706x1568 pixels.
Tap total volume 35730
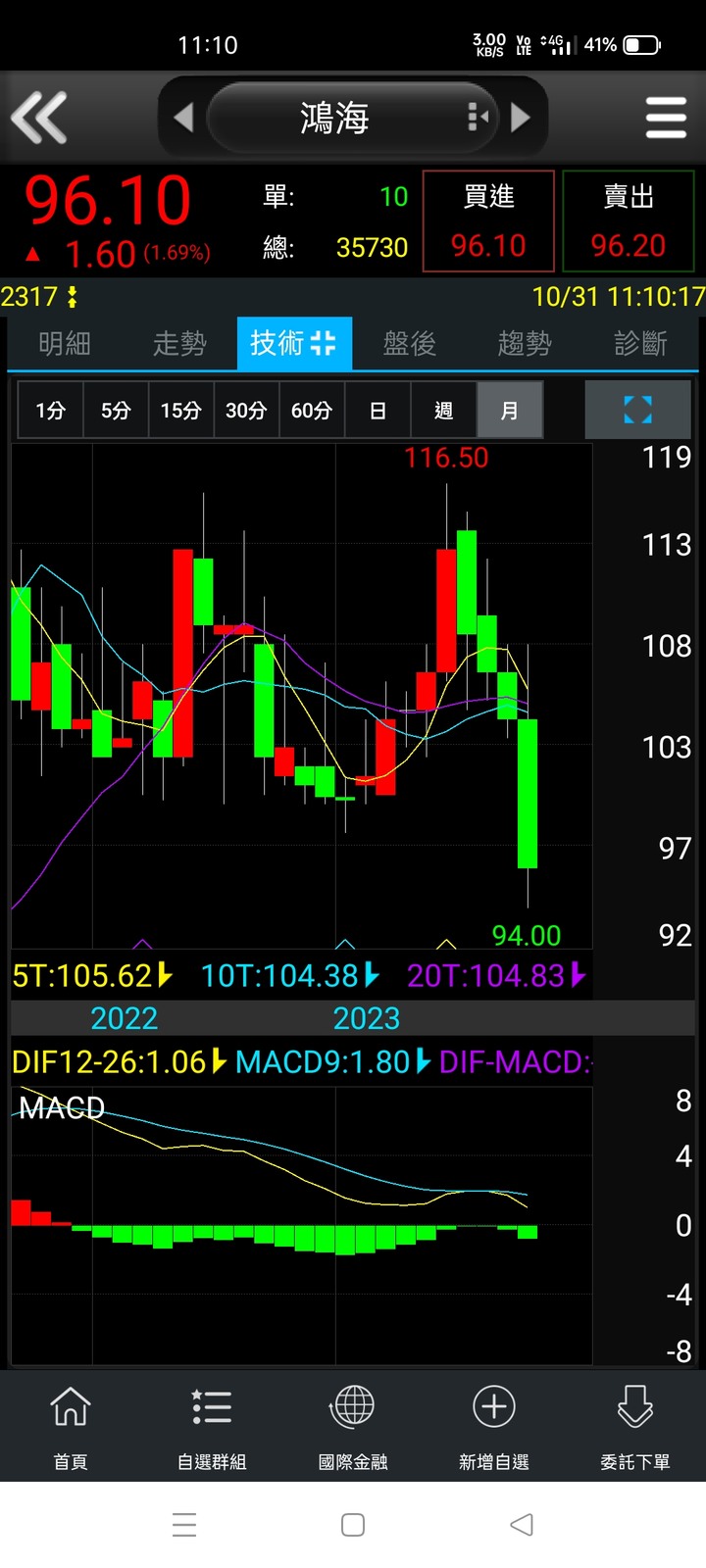pyautogui.click(x=372, y=247)
